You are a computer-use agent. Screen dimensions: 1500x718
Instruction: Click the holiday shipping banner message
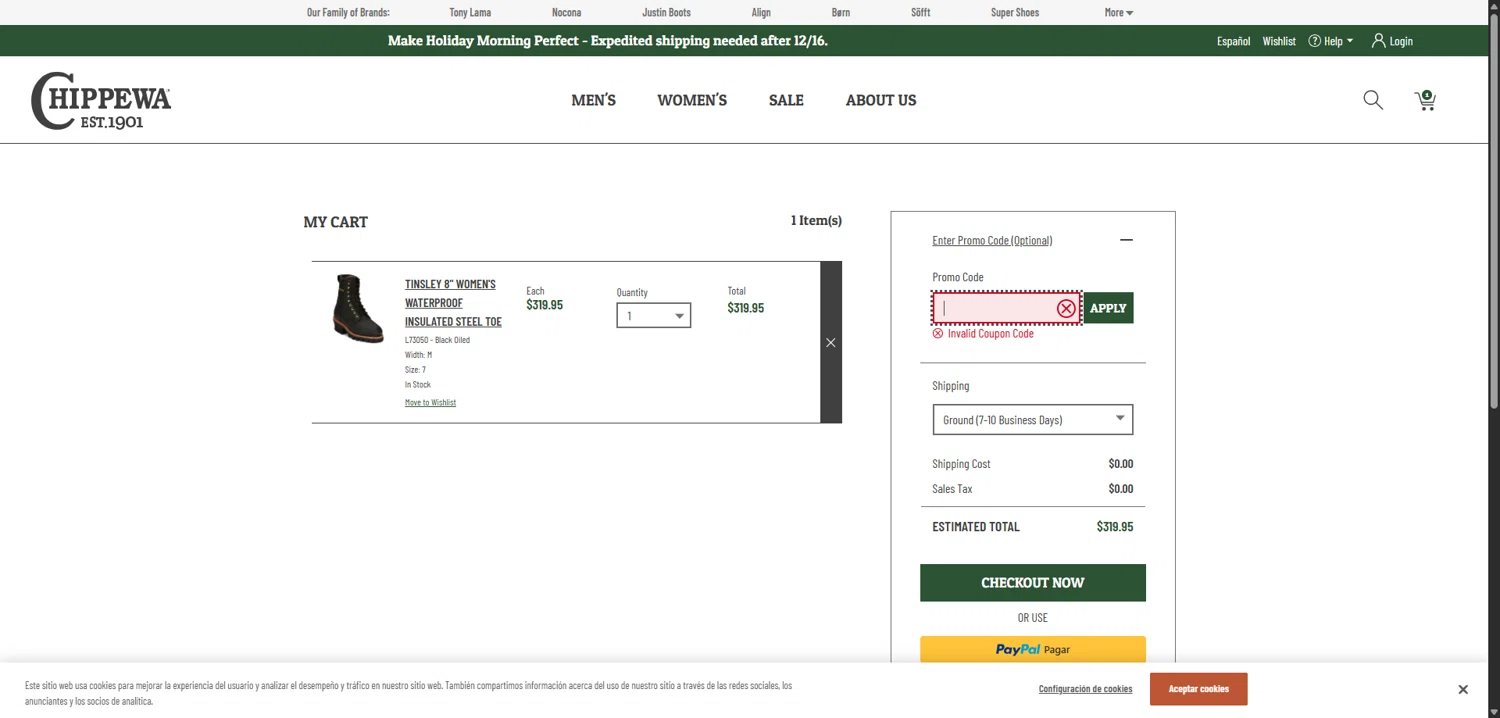[x=607, y=41]
